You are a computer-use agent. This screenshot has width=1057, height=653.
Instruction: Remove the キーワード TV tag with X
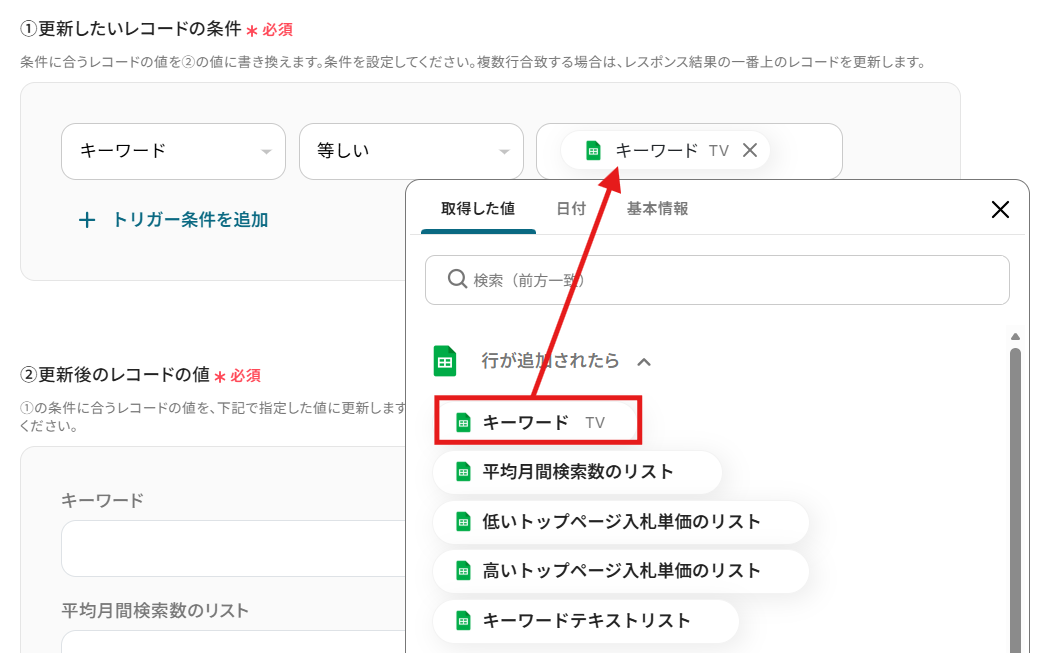[750, 151]
